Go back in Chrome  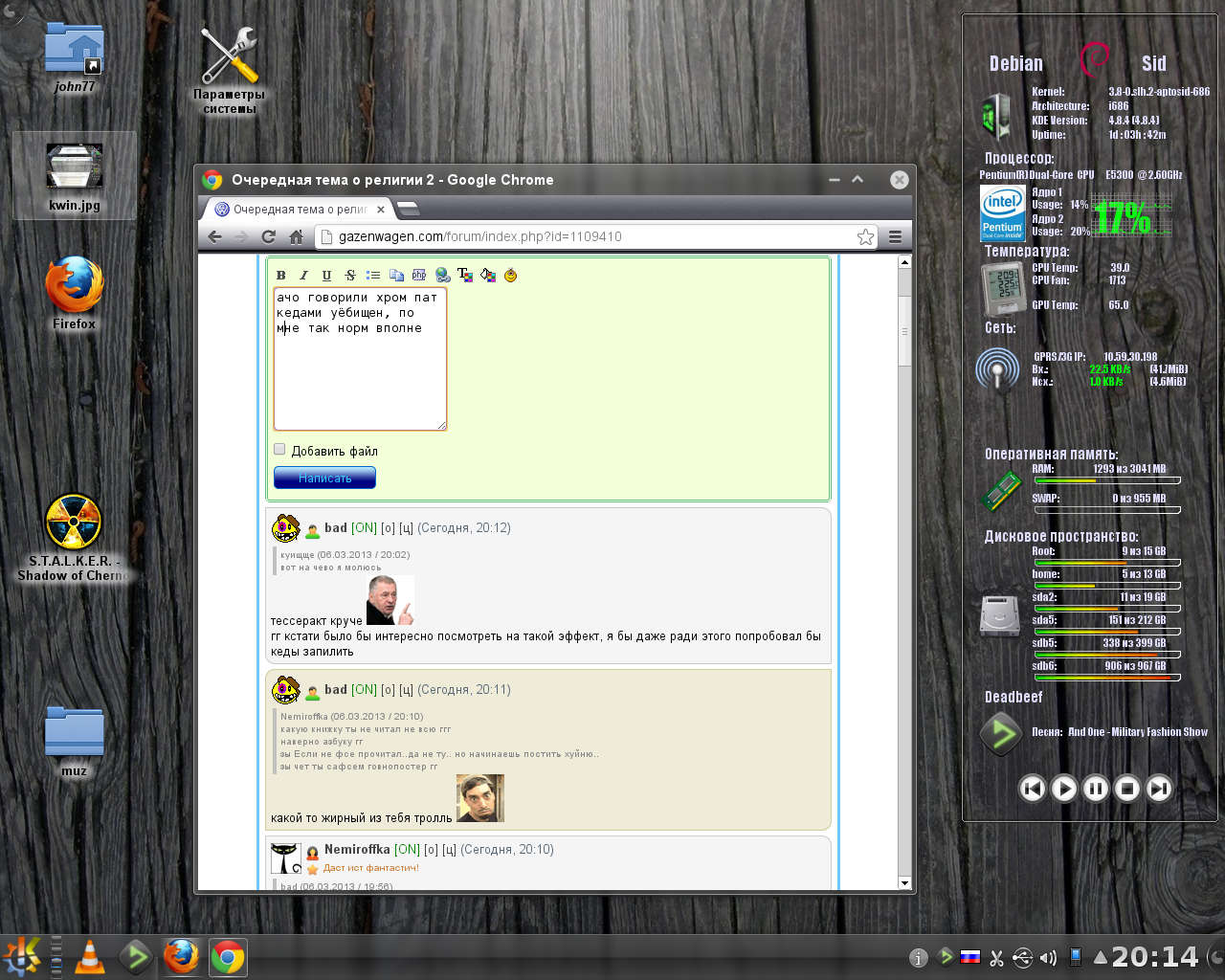[215, 236]
